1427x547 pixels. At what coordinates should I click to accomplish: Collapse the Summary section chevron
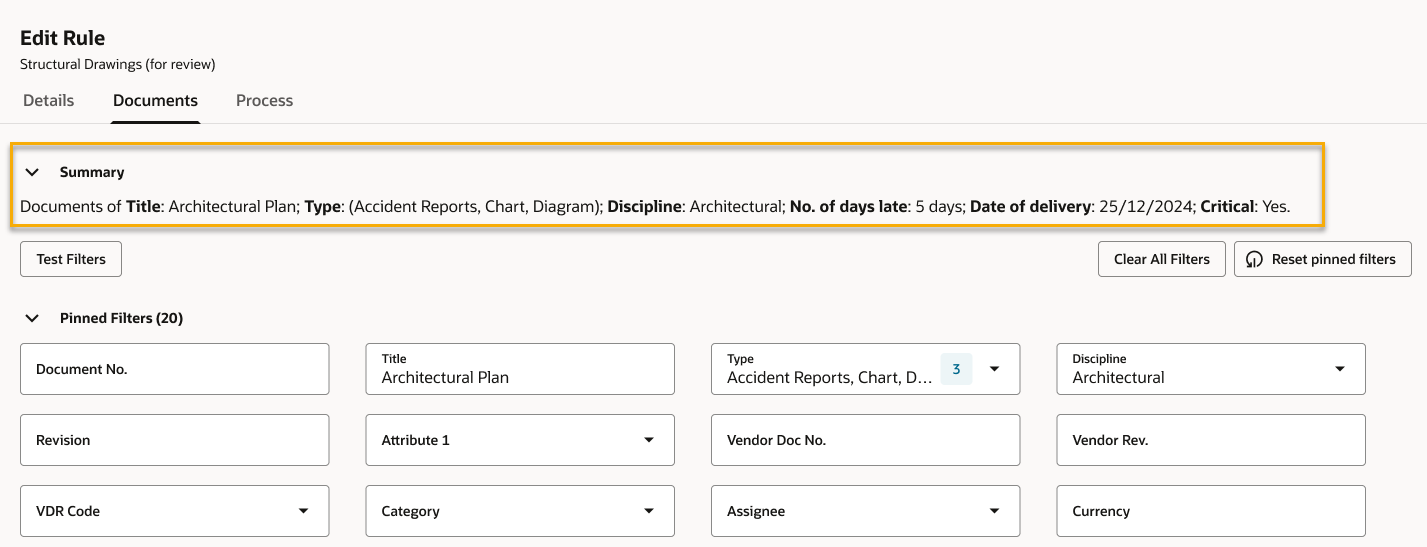pyautogui.click(x=32, y=172)
